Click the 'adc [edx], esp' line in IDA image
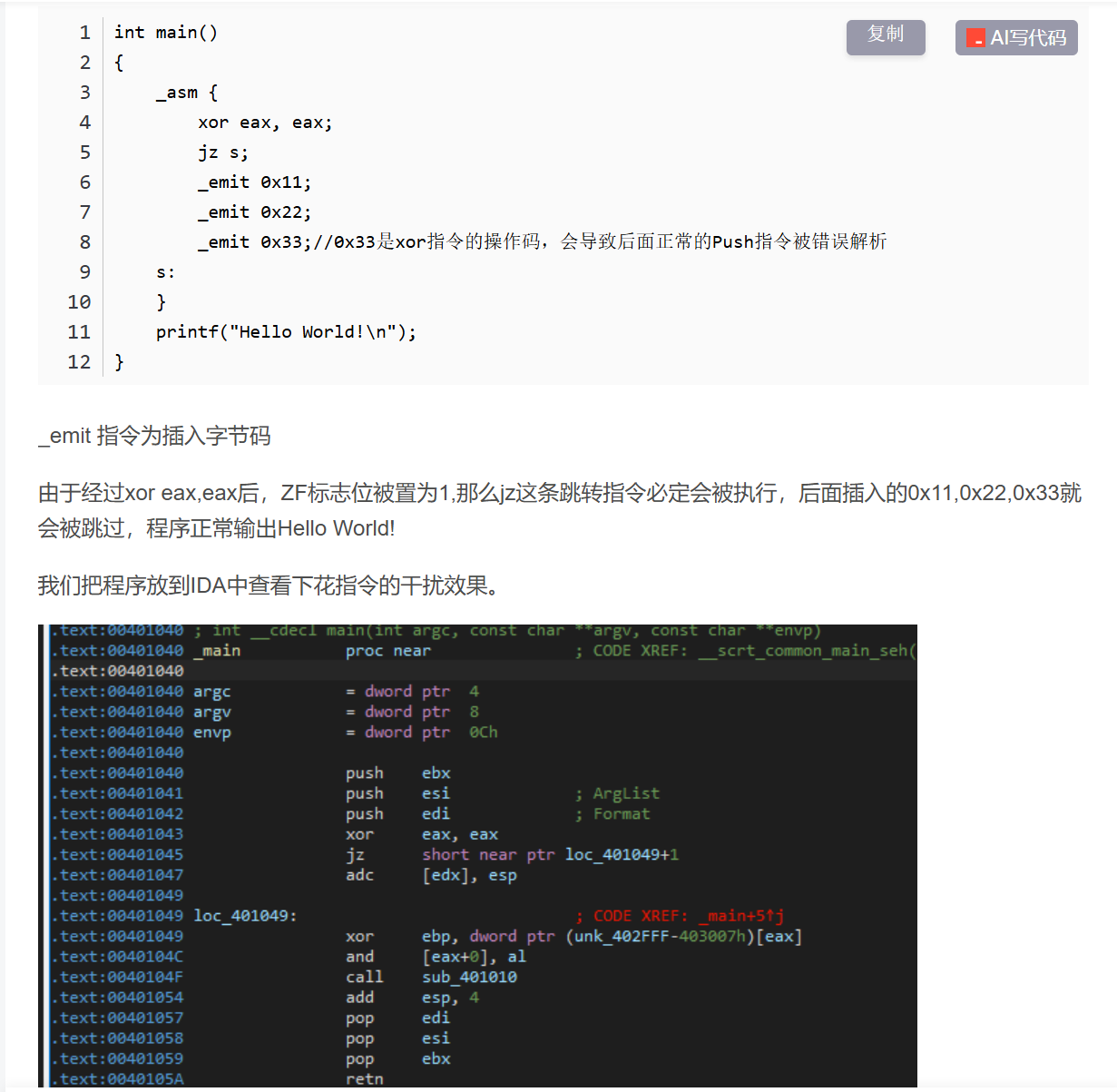The width and height of the screenshot is (1117, 1092). (431, 875)
